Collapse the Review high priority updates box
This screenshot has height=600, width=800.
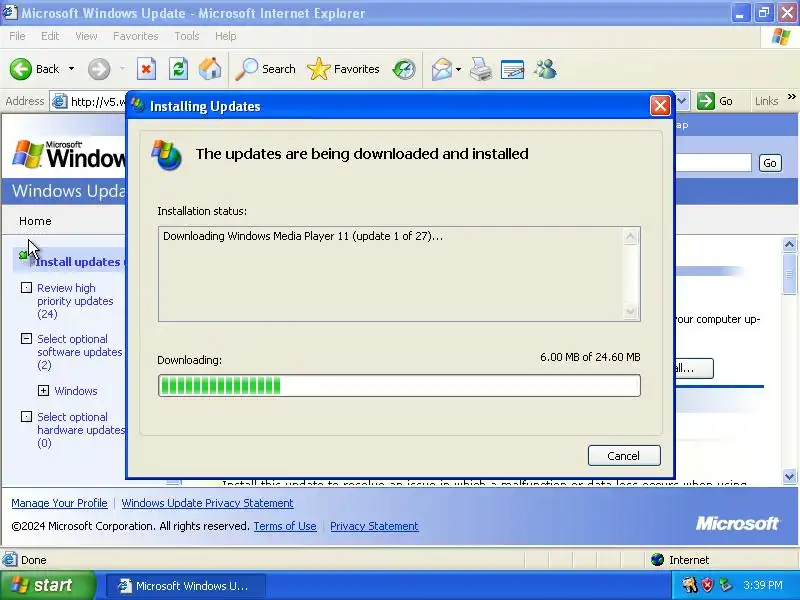point(26,288)
